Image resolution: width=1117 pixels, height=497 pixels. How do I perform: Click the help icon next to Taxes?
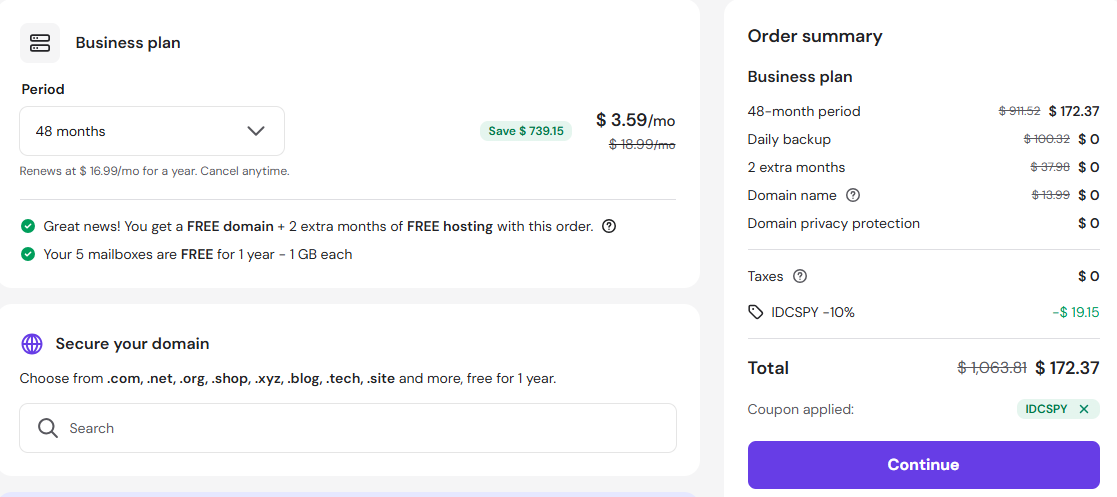pos(800,276)
